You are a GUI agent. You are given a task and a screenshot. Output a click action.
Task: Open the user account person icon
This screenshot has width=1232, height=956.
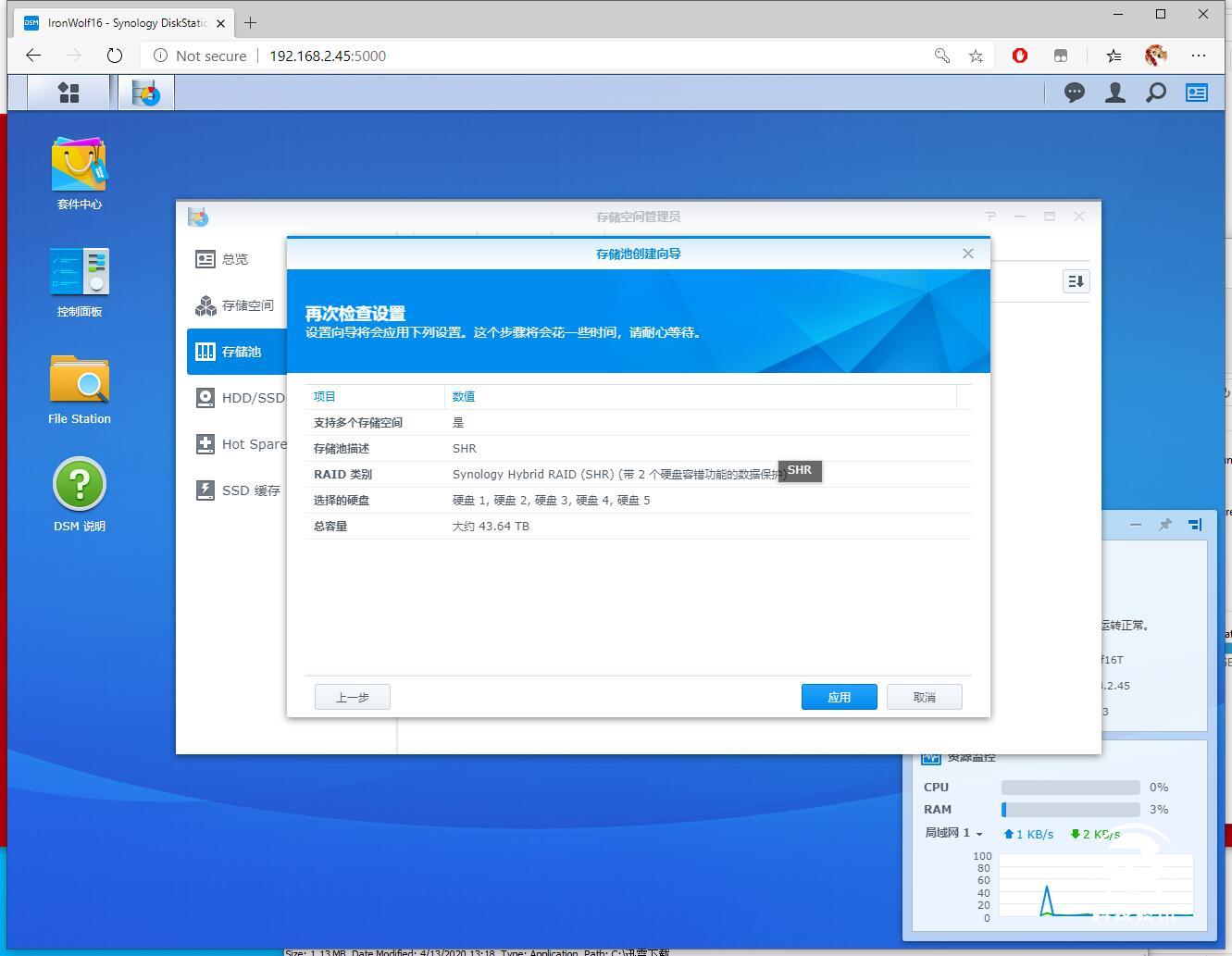pos(1114,92)
